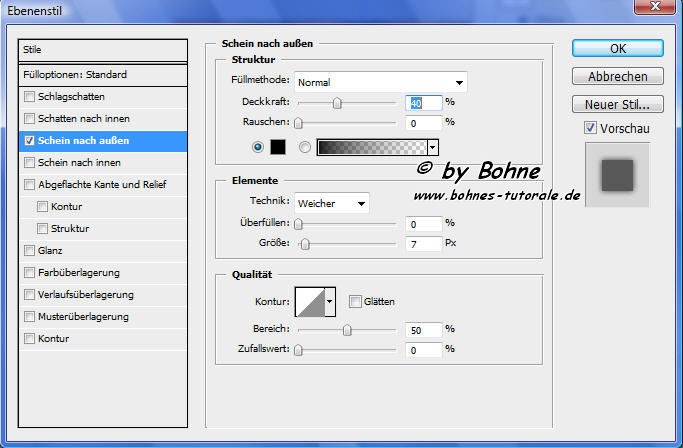Click the Abbrechen button

tap(617, 76)
